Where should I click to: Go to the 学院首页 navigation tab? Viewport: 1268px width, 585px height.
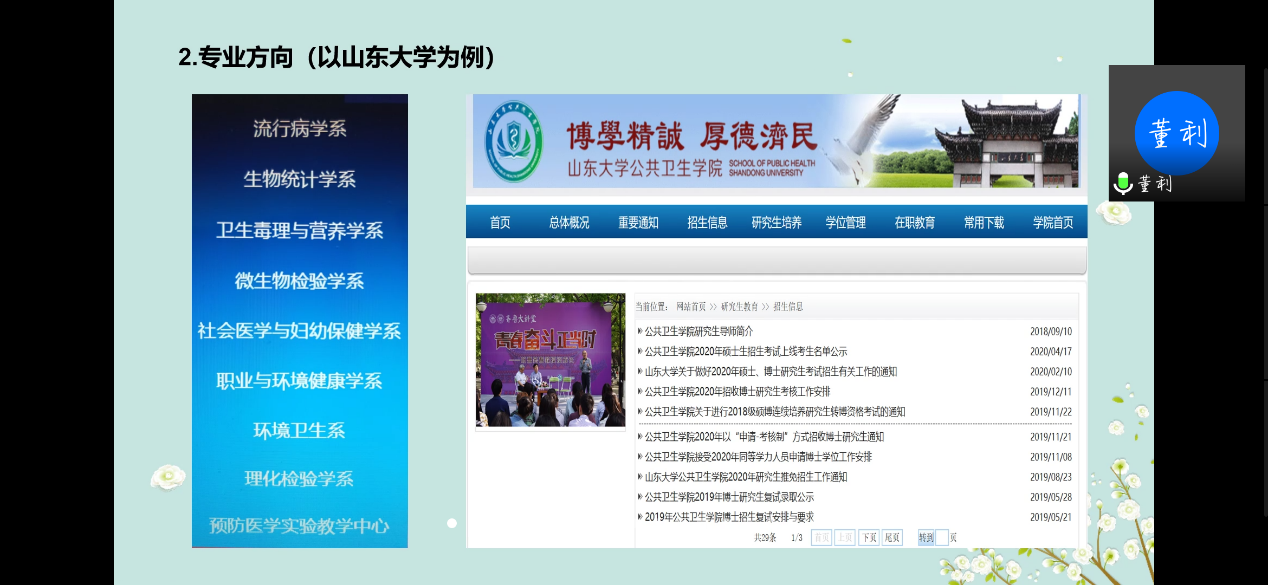coord(1053,223)
